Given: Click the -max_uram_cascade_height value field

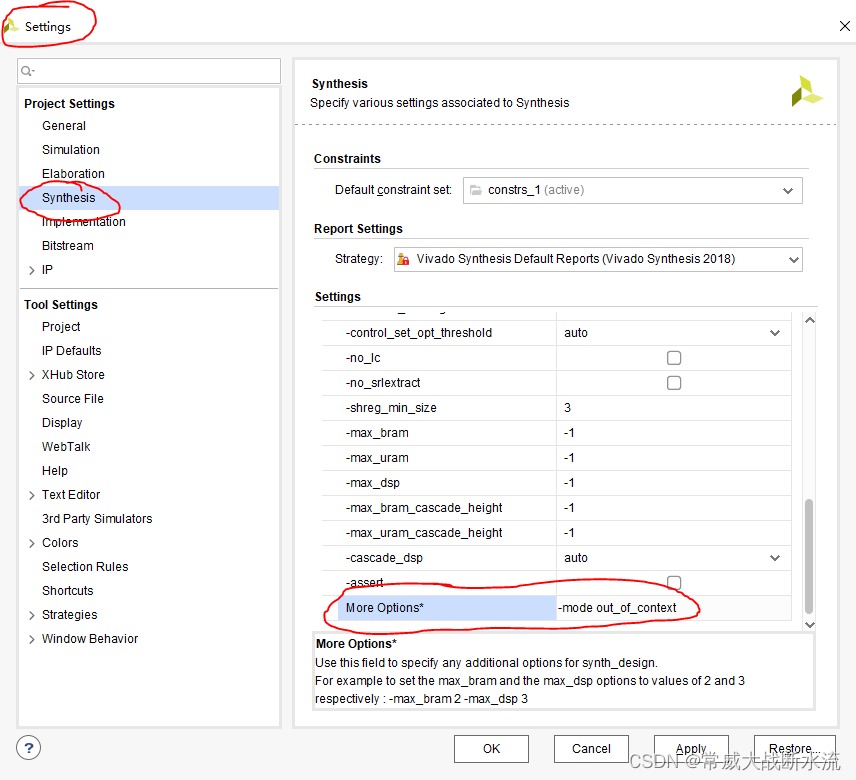Looking at the screenshot, I should point(674,533).
